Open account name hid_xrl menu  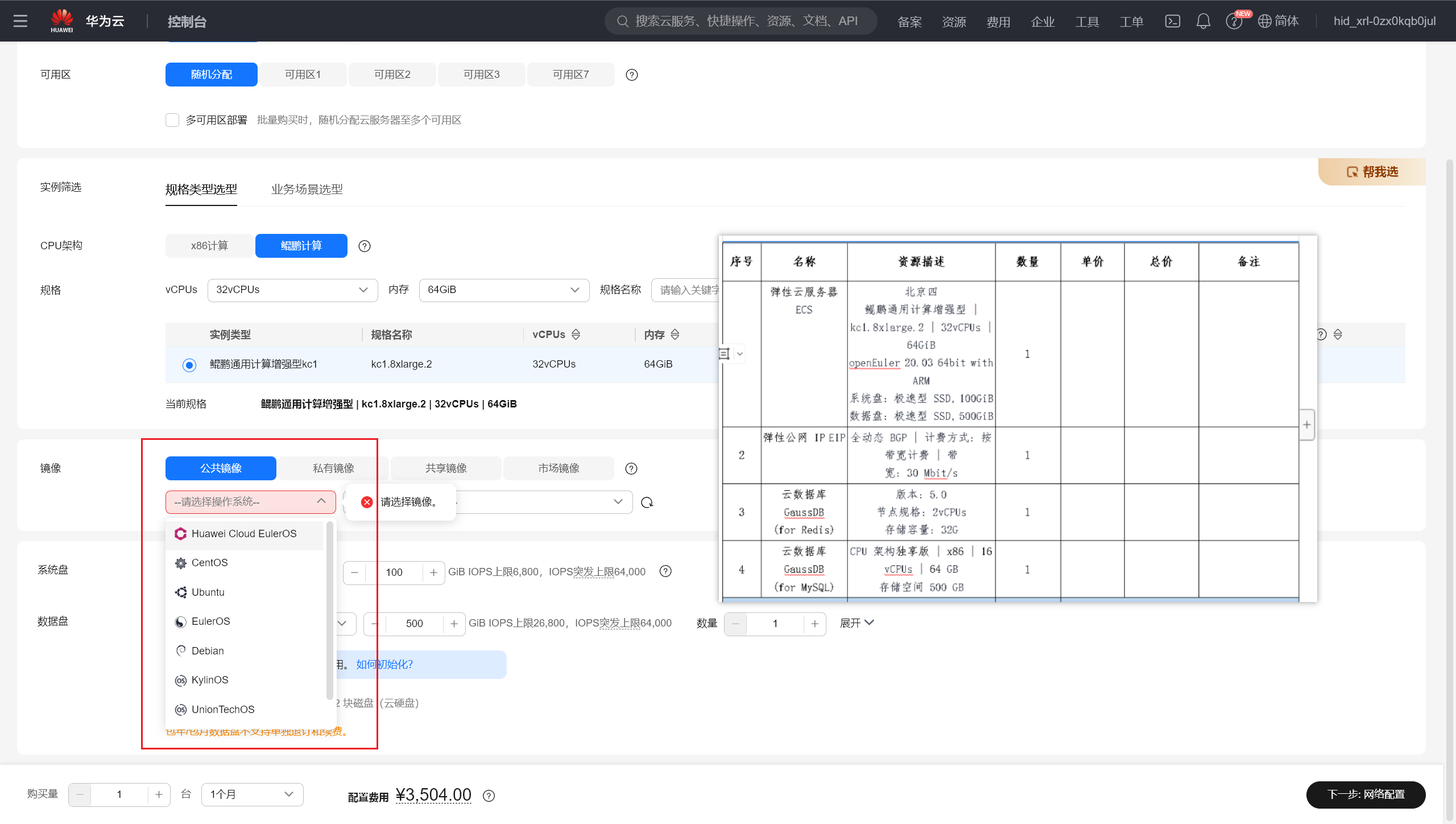click(1384, 21)
